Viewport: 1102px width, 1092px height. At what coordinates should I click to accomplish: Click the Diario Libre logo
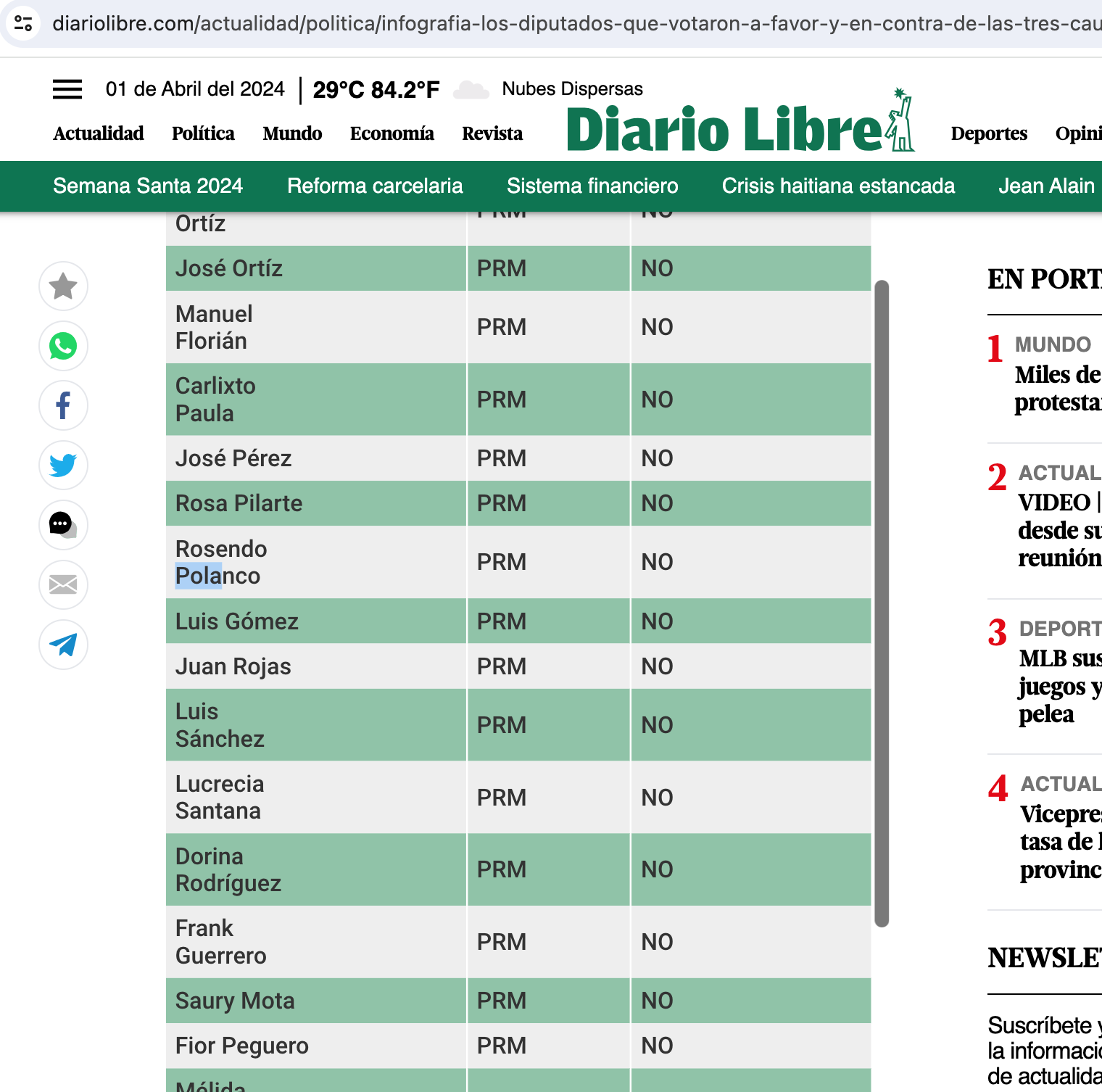pos(740,122)
